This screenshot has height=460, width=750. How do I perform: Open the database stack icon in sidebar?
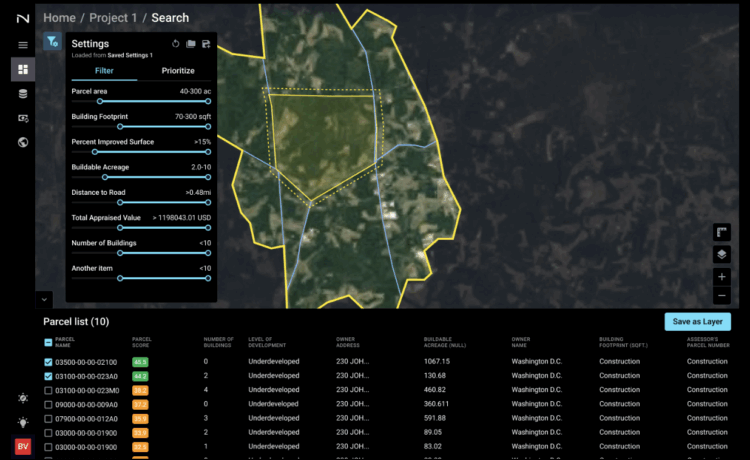(x=22, y=94)
